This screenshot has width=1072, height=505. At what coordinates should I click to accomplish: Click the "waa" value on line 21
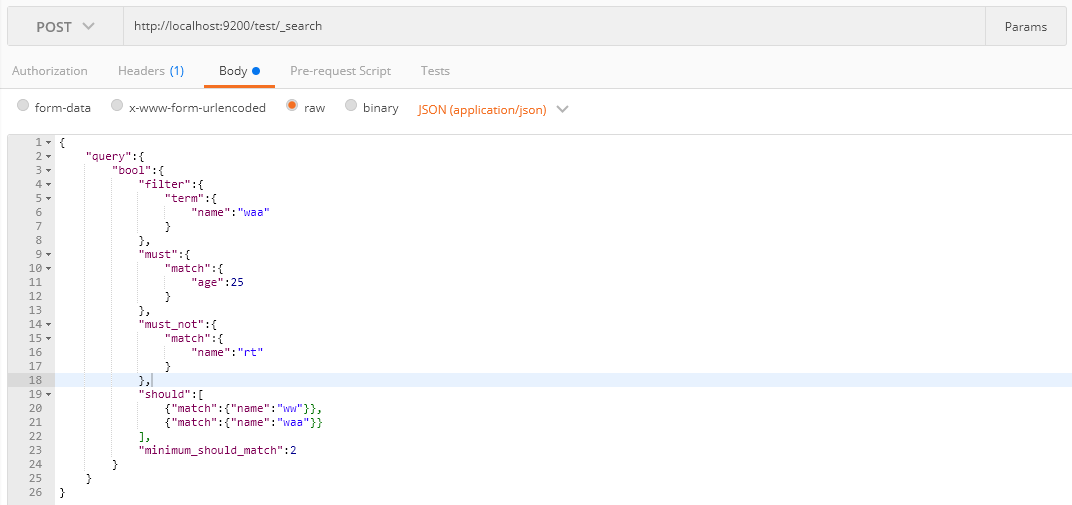(x=293, y=422)
